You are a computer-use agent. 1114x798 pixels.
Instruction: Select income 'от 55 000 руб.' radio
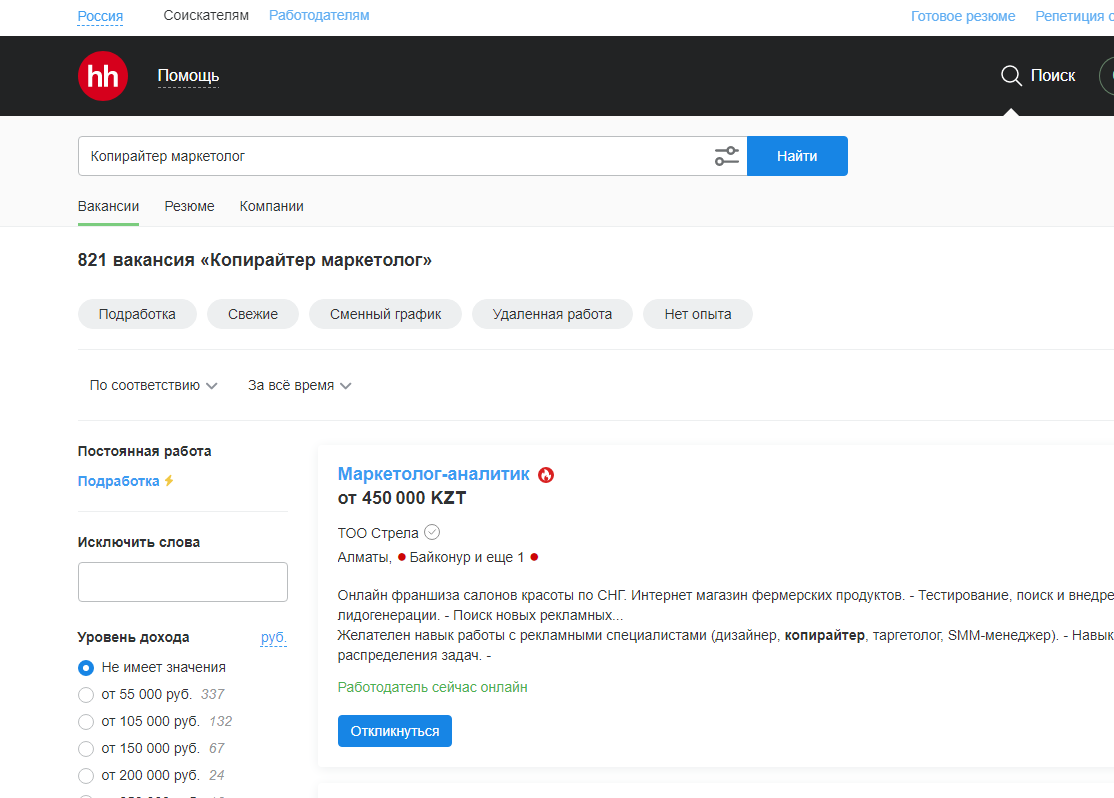pos(86,694)
